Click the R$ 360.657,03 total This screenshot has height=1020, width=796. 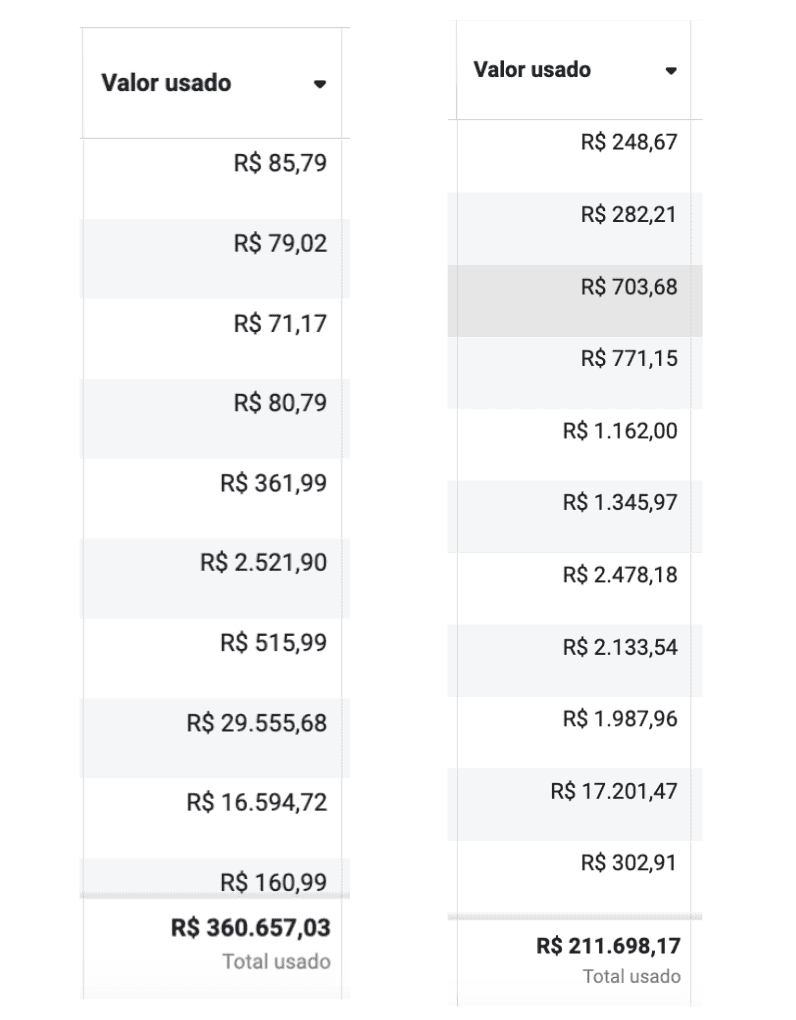[250, 928]
